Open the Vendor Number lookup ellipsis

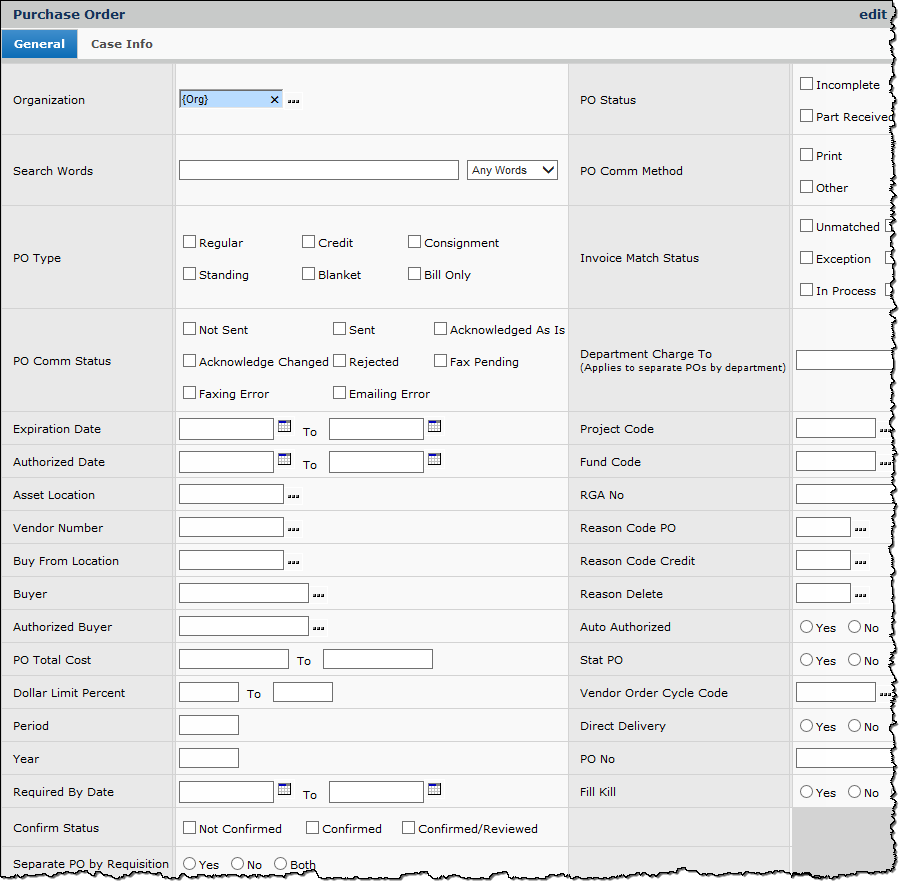pyautogui.click(x=293, y=529)
